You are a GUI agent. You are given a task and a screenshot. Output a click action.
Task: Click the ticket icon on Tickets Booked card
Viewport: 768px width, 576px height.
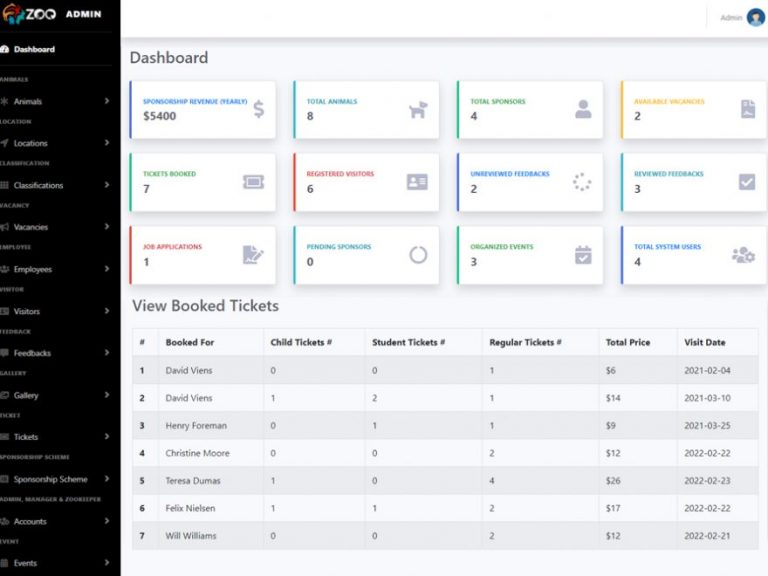click(253, 182)
